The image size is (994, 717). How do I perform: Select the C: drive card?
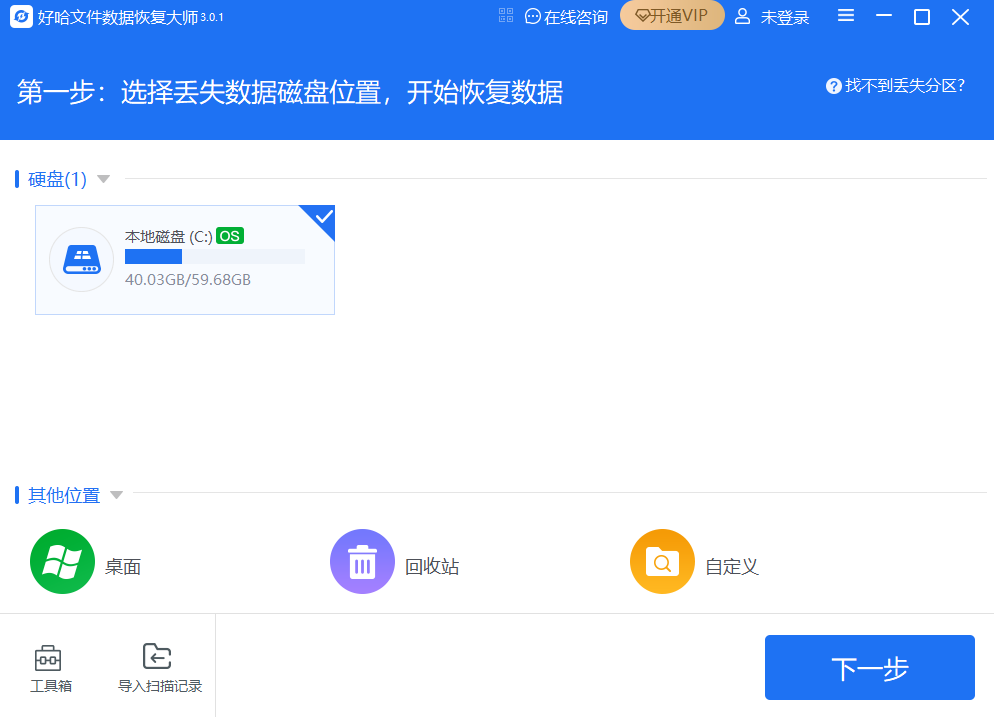tap(184, 259)
